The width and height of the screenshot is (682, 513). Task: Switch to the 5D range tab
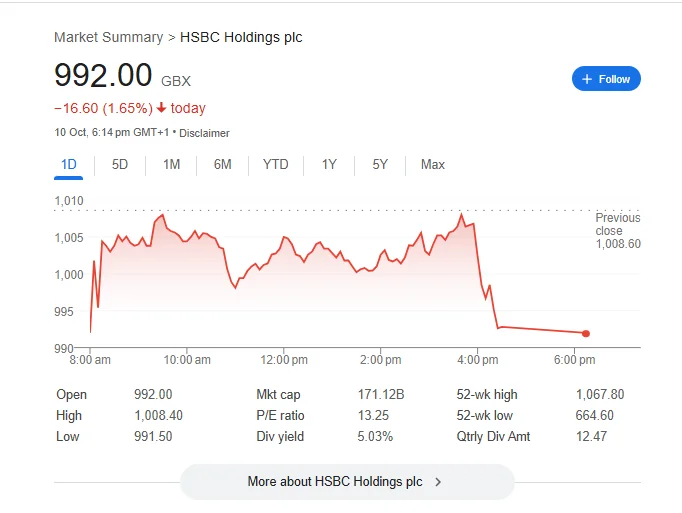[x=120, y=165]
